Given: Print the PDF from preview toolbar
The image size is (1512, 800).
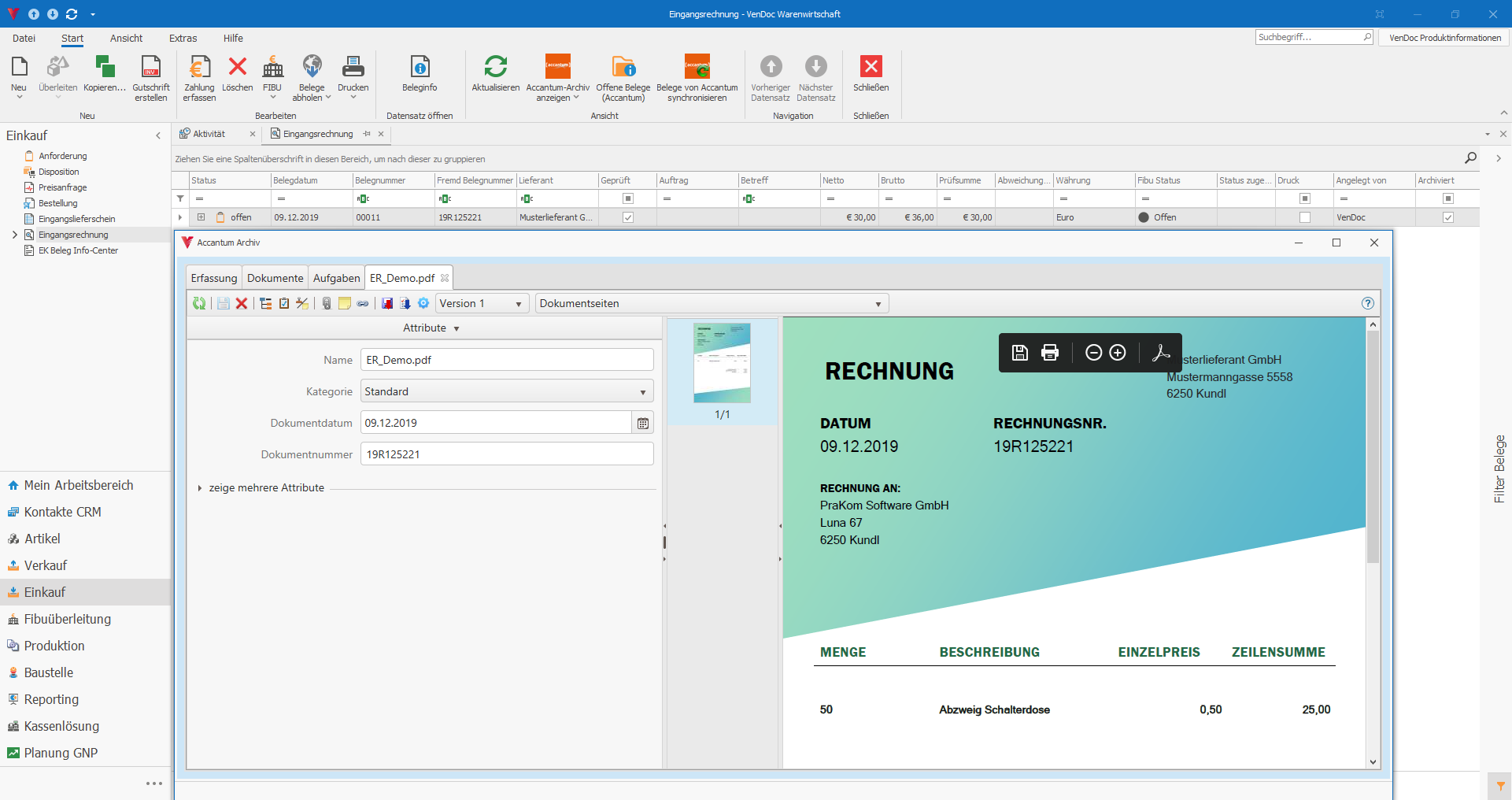Looking at the screenshot, I should (1049, 353).
